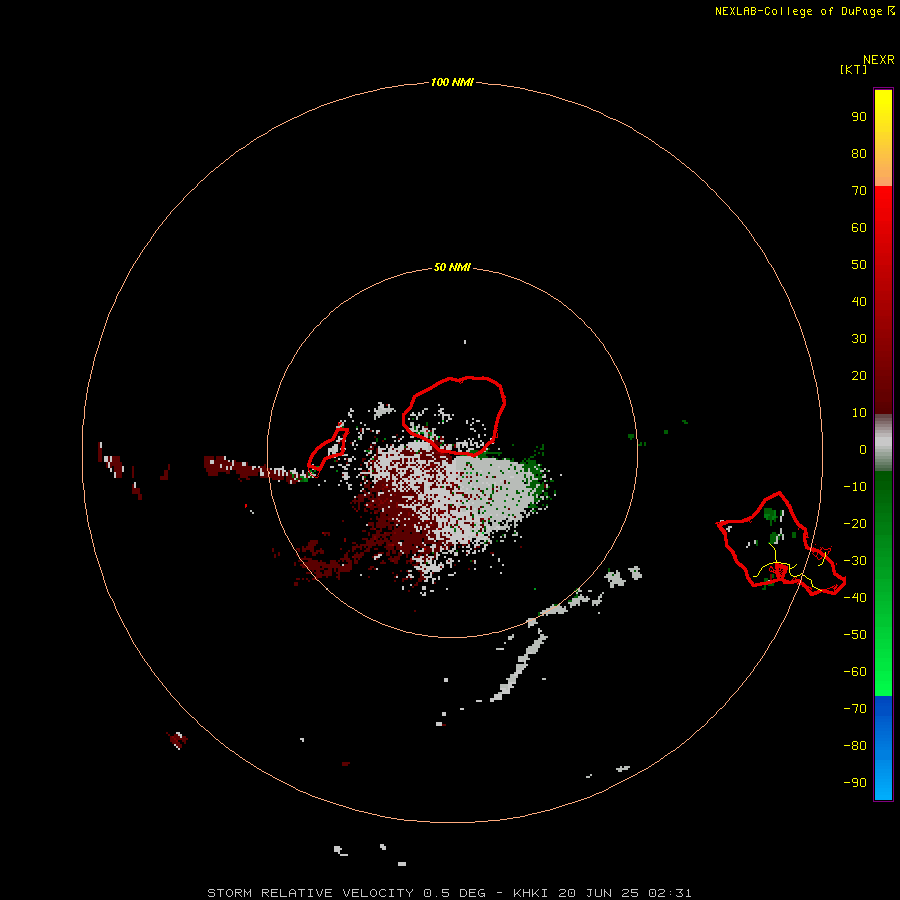
Task: Click the -10 value on the velocity scale
Action: pyautogui.click(x=855, y=487)
